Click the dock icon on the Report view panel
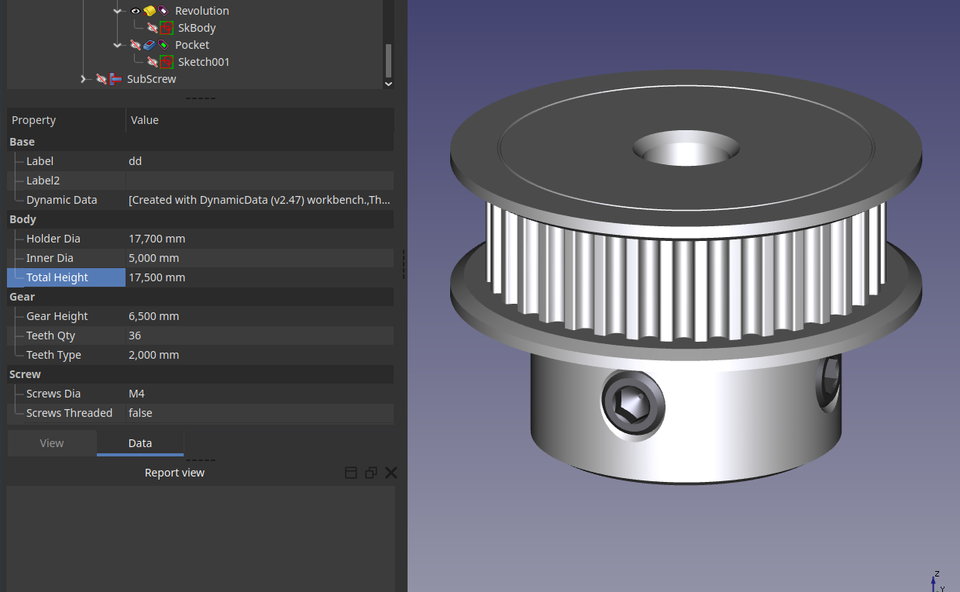 (x=350, y=472)
